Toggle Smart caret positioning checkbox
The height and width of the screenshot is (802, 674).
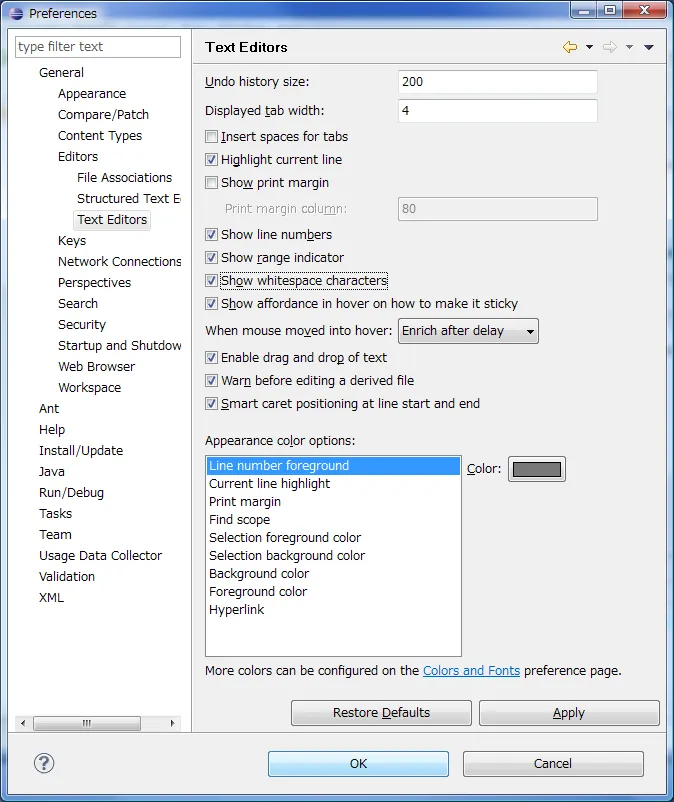211,404
